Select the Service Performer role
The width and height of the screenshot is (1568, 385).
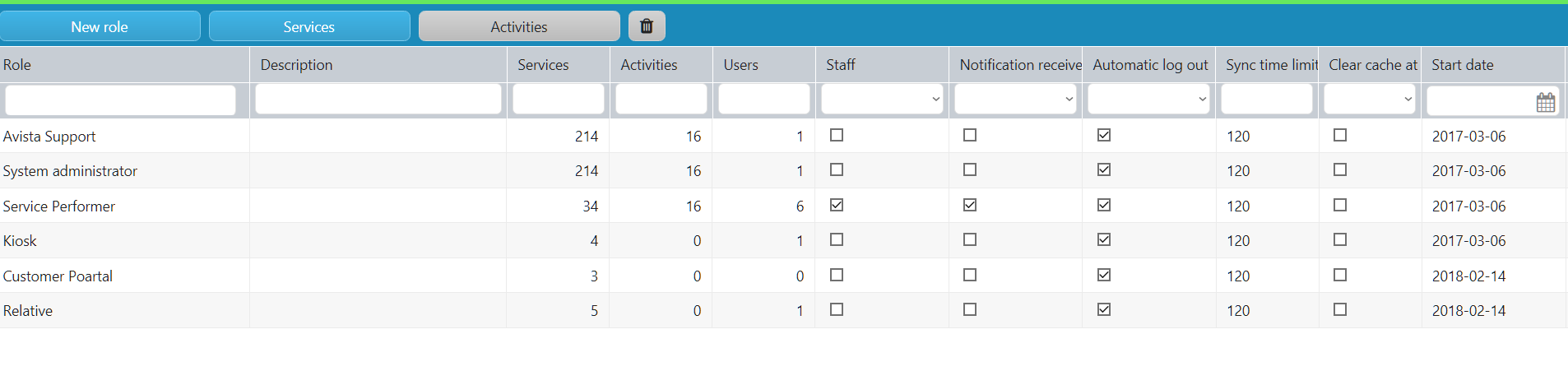tap(59, 206)
